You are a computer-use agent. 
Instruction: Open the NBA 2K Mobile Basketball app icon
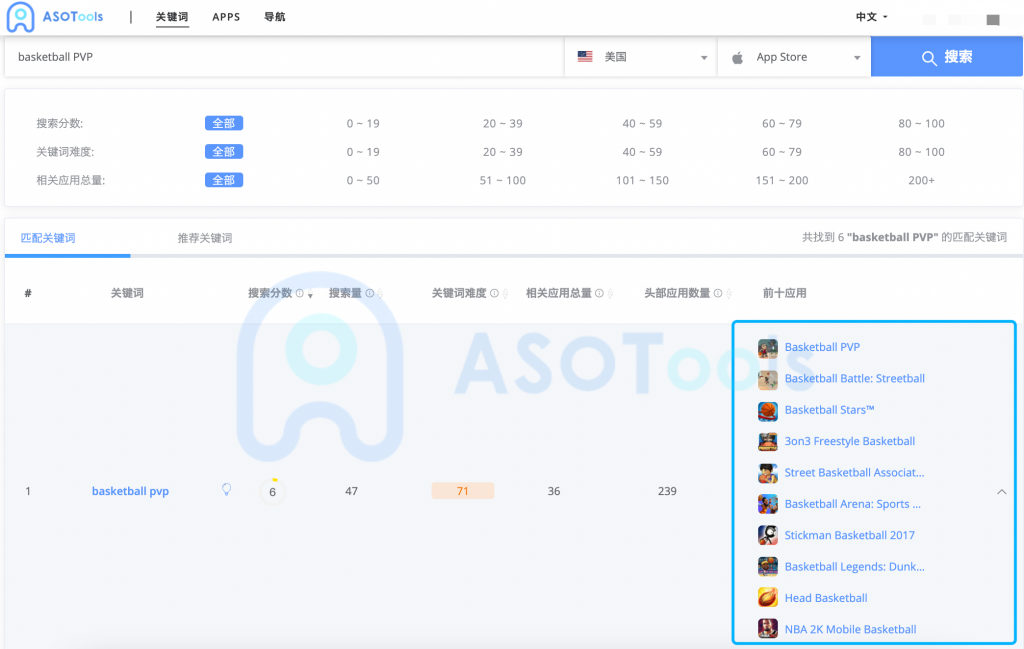click(x=767, y=629)
